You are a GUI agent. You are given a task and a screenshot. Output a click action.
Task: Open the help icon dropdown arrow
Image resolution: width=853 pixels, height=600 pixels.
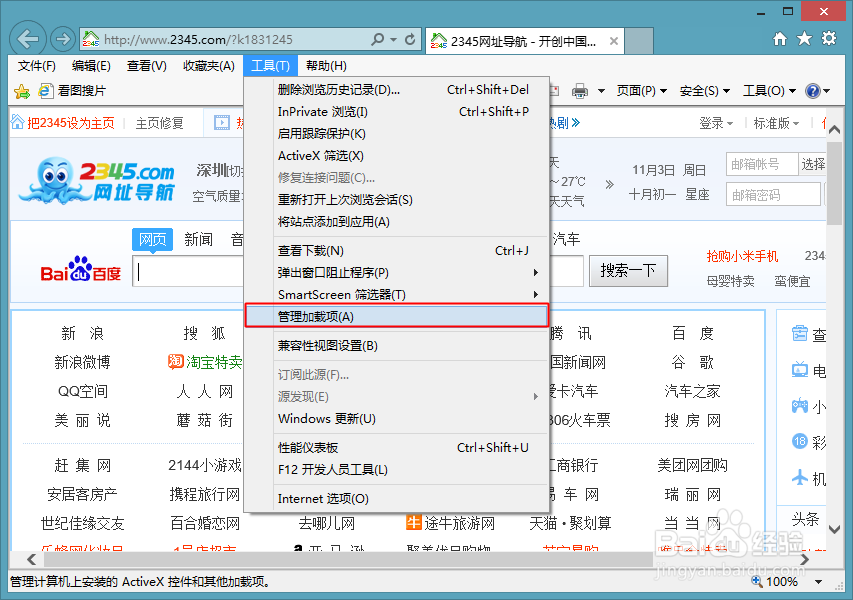point(827,91)
